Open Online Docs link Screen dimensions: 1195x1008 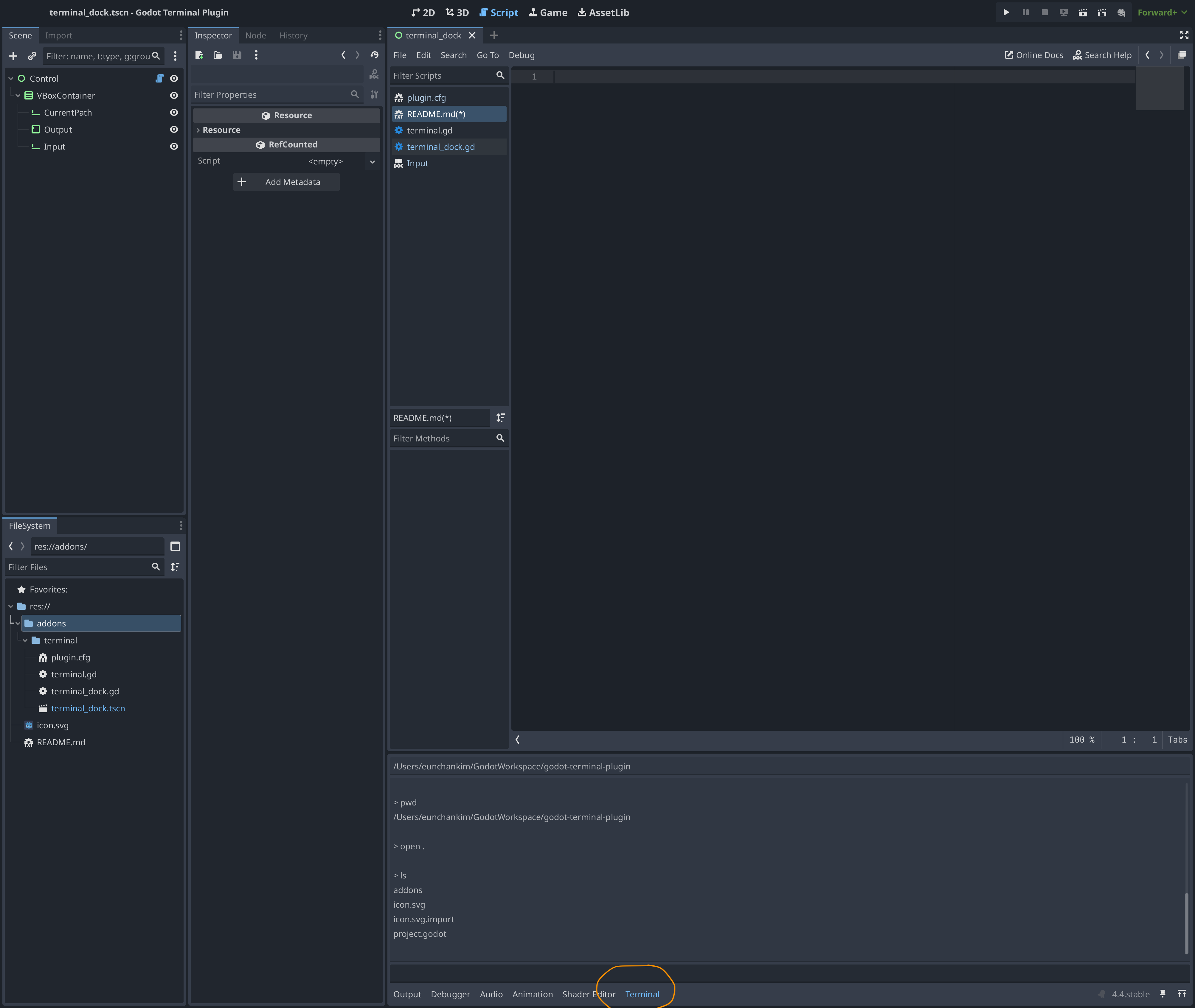pos(1034,55)
